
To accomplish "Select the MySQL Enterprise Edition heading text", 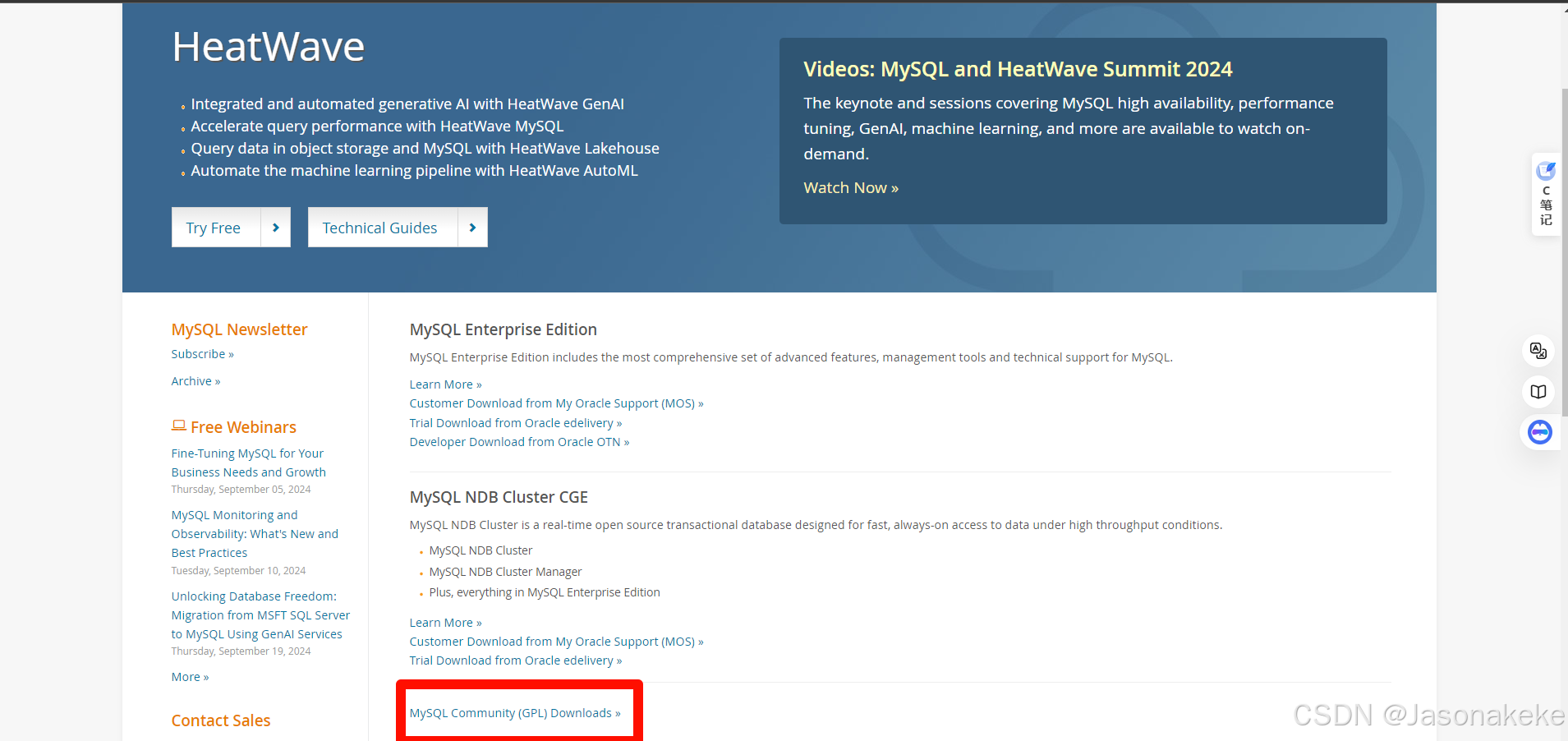I will point(503,329).
